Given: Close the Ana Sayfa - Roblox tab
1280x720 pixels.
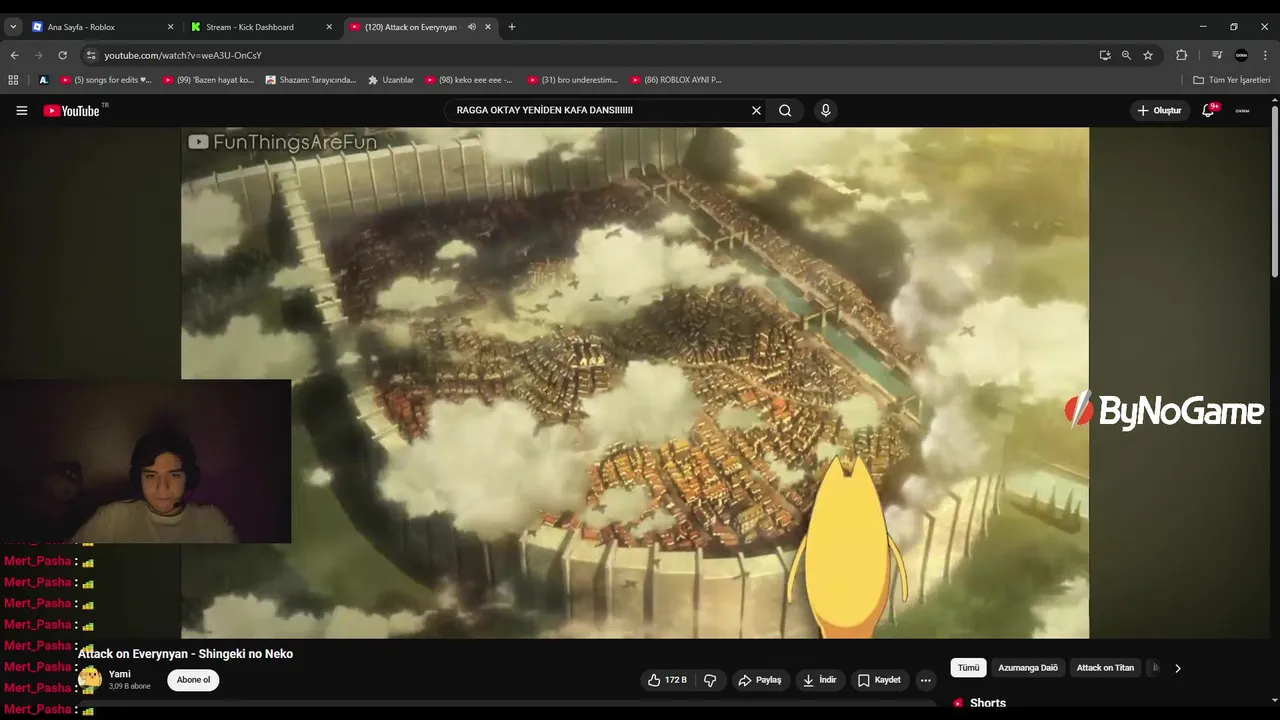Looking at the screenshot, I should pos(170,27).
